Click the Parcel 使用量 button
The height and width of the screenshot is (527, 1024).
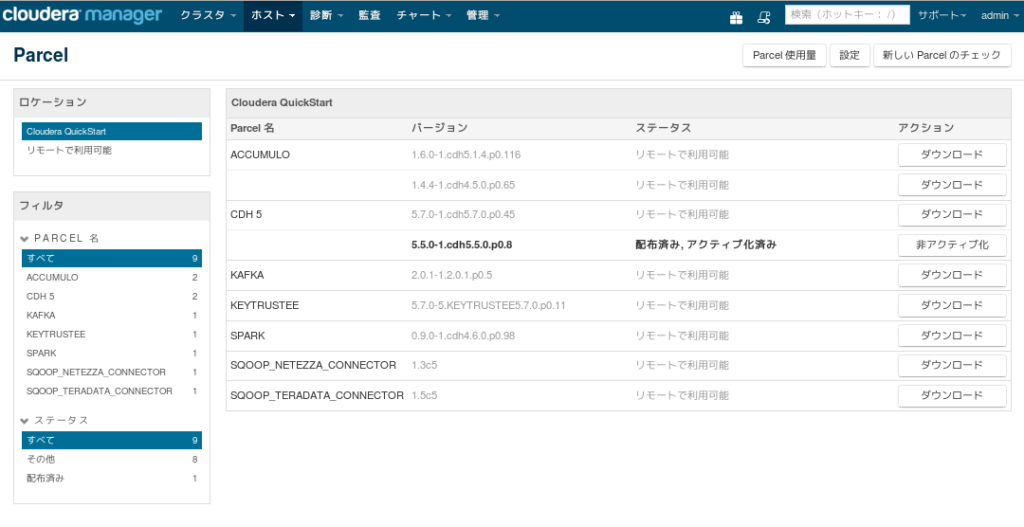(784, 56)
